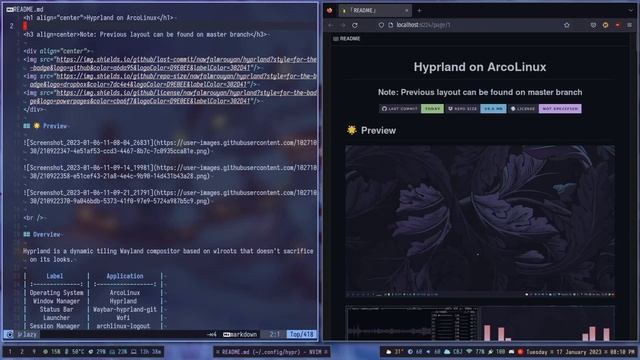Switch to workspace 2 in Waybar

click(x=22, y=352)
